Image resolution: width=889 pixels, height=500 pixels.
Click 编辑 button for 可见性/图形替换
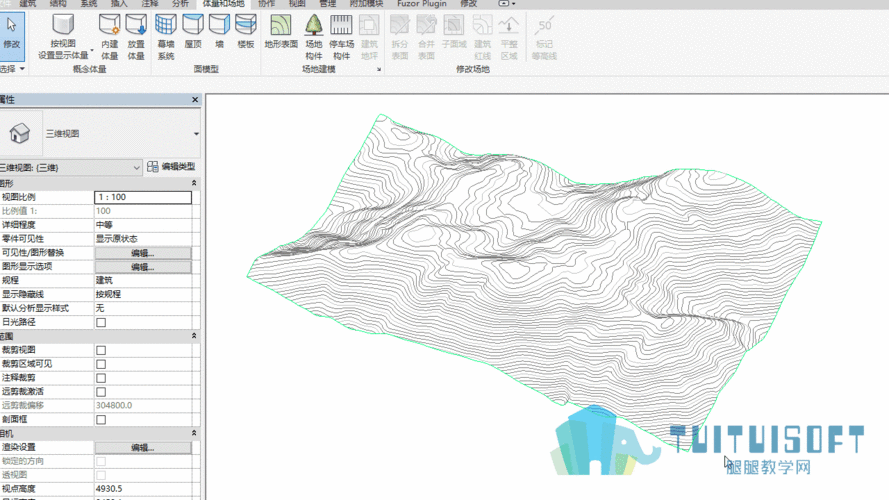tap(142, 253)
